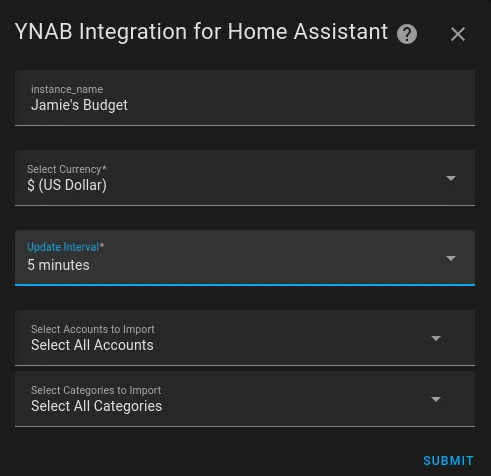
Task: Click the Select Categories to Import label
Action: pyautogui.click(x=96, y=390)
